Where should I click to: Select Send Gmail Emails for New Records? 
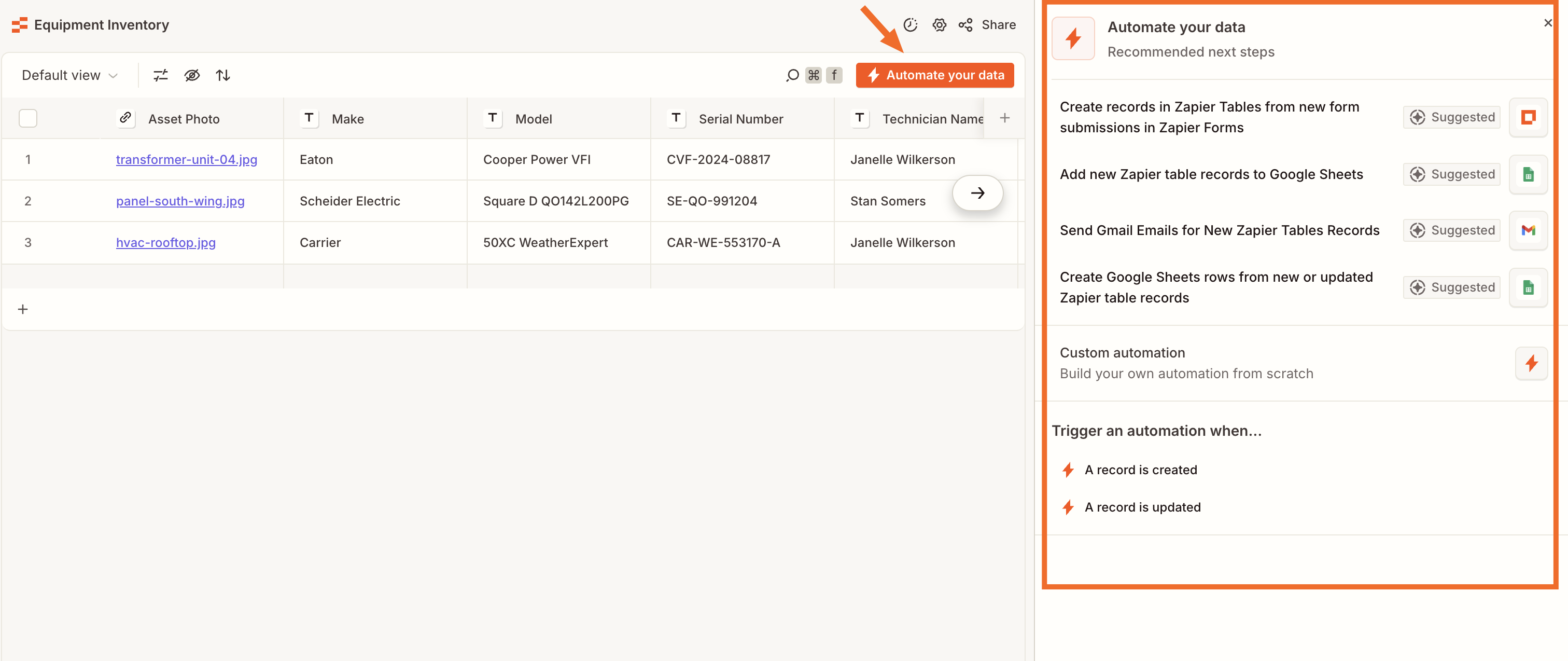coord(1303,230)
